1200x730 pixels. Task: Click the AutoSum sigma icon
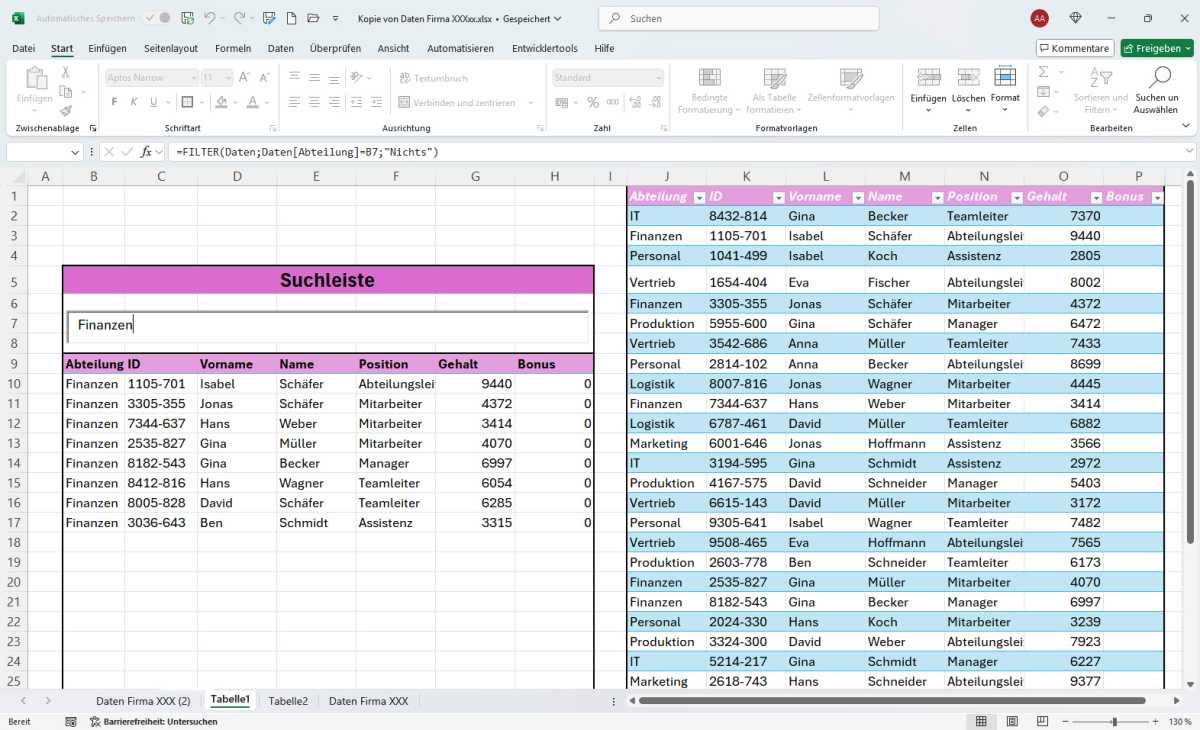click(1043, 72)
